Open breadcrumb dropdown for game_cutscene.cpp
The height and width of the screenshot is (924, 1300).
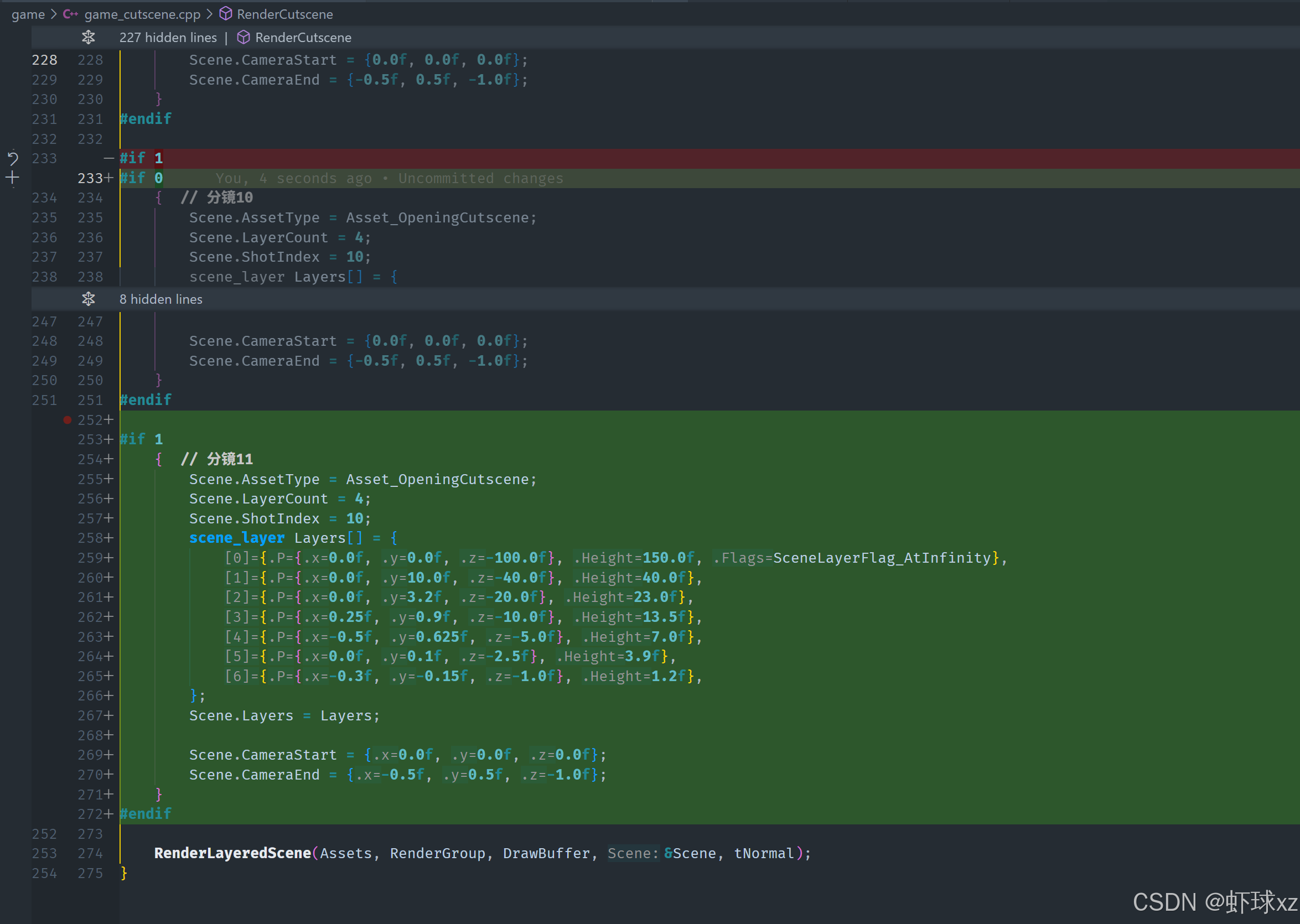coord(142,14)
